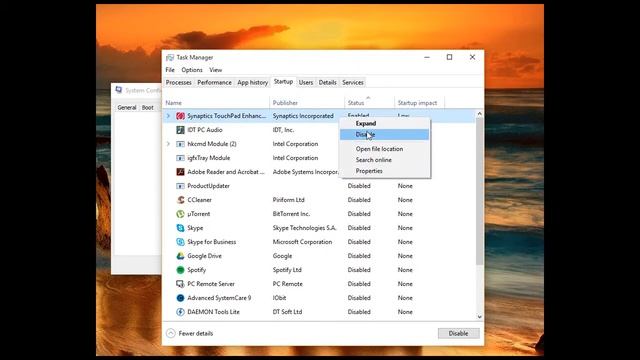Click the scrollbar down arrow in startup list
The width and height of the screenshot is (640, 360).
tap(480, 317)
